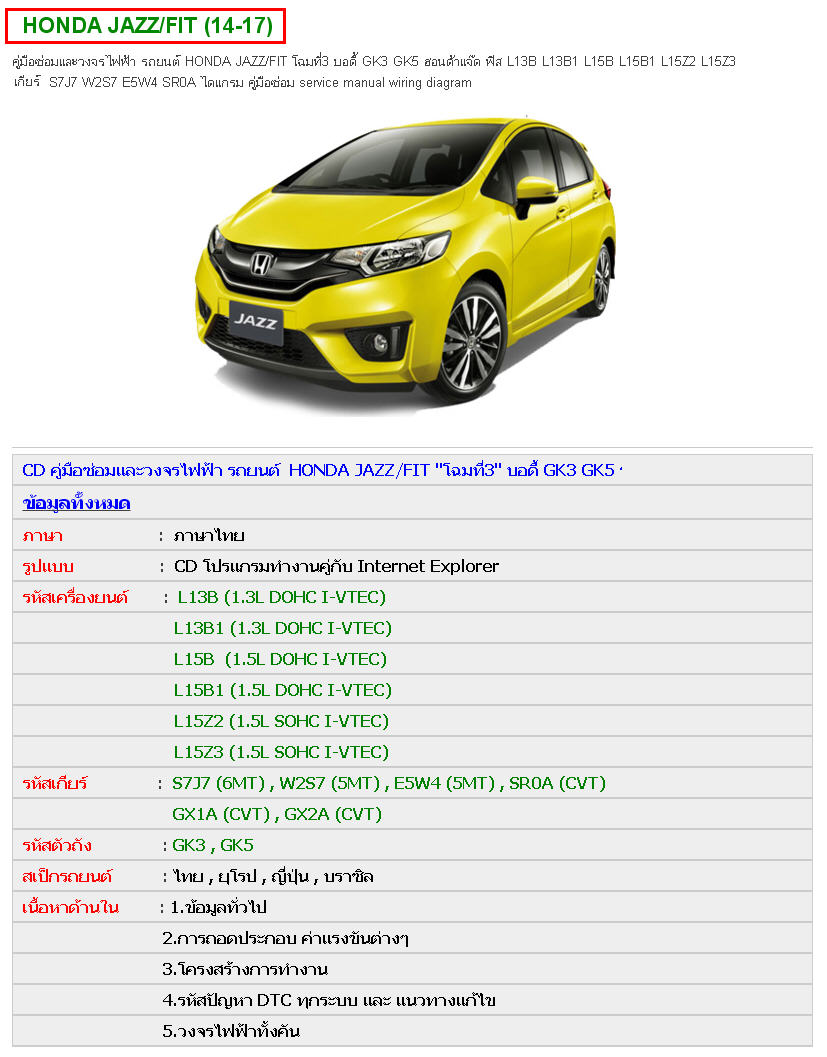Click the HONDA JAZZ/FIT (14-17) title
This screenshot has height=1057, width=827.
coord(148,26)
